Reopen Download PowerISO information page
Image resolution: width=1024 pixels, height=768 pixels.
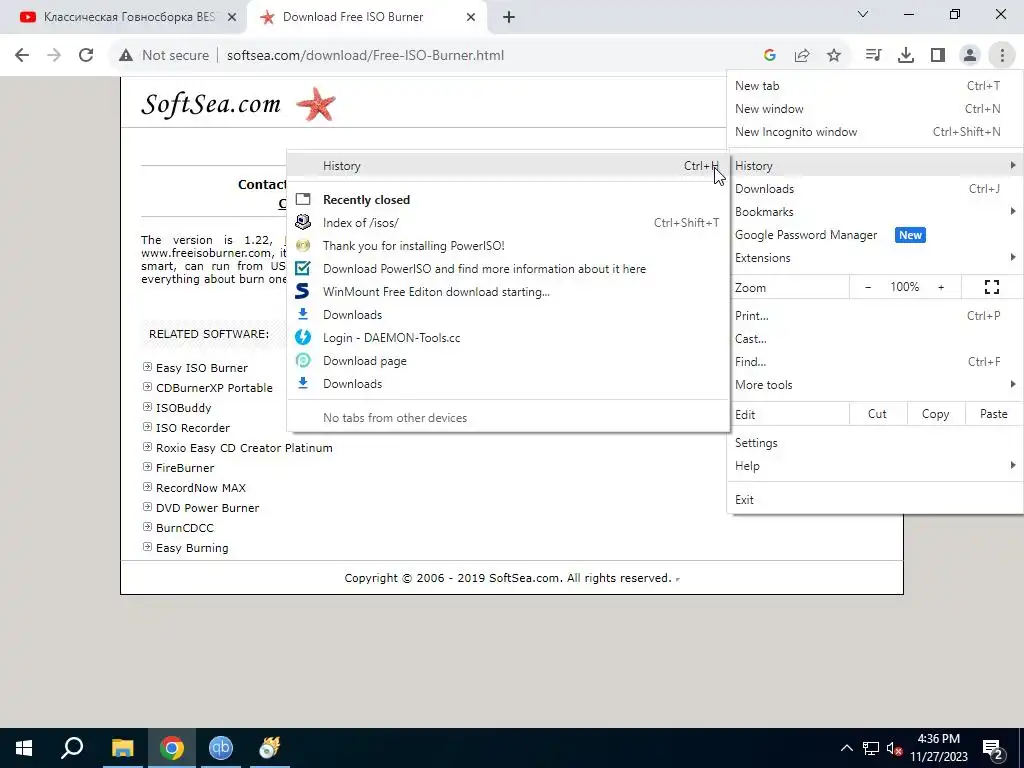508,268
